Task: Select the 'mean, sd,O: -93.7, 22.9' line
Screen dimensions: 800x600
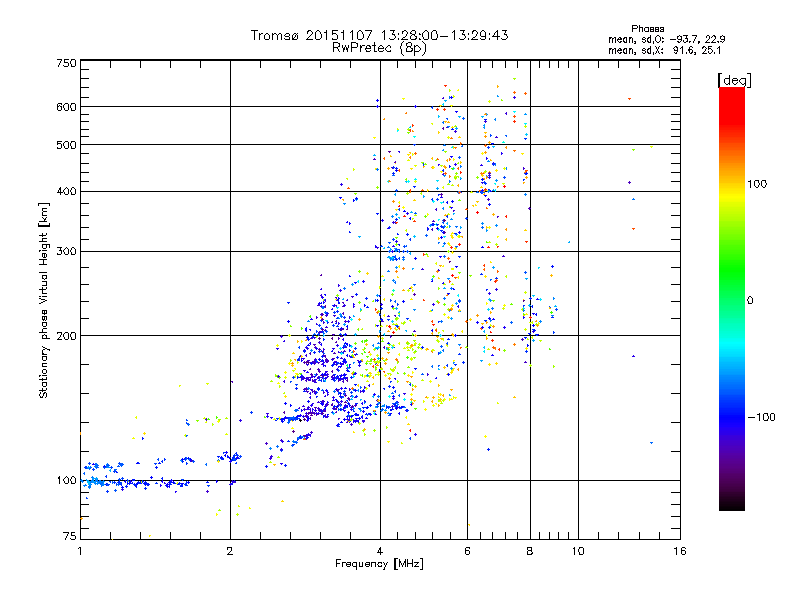Action: pyautogui.click(x=667, y=40)
